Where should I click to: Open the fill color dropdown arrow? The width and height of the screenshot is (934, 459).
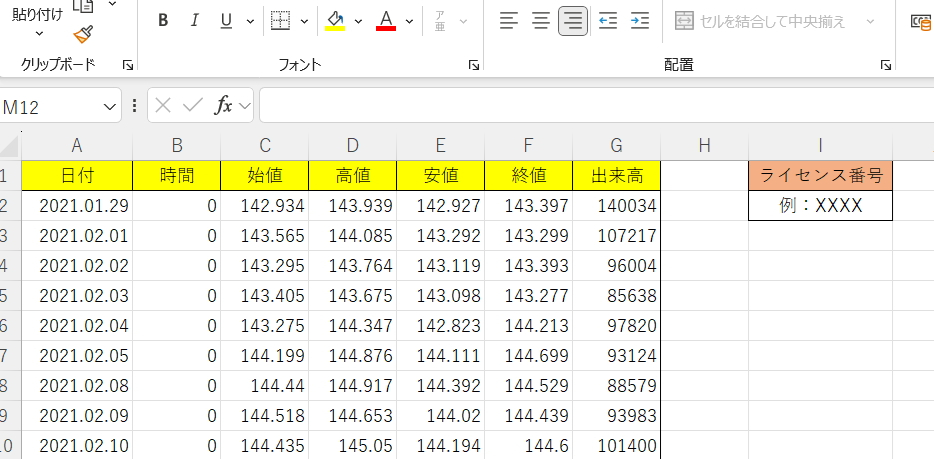click(359, 21)
